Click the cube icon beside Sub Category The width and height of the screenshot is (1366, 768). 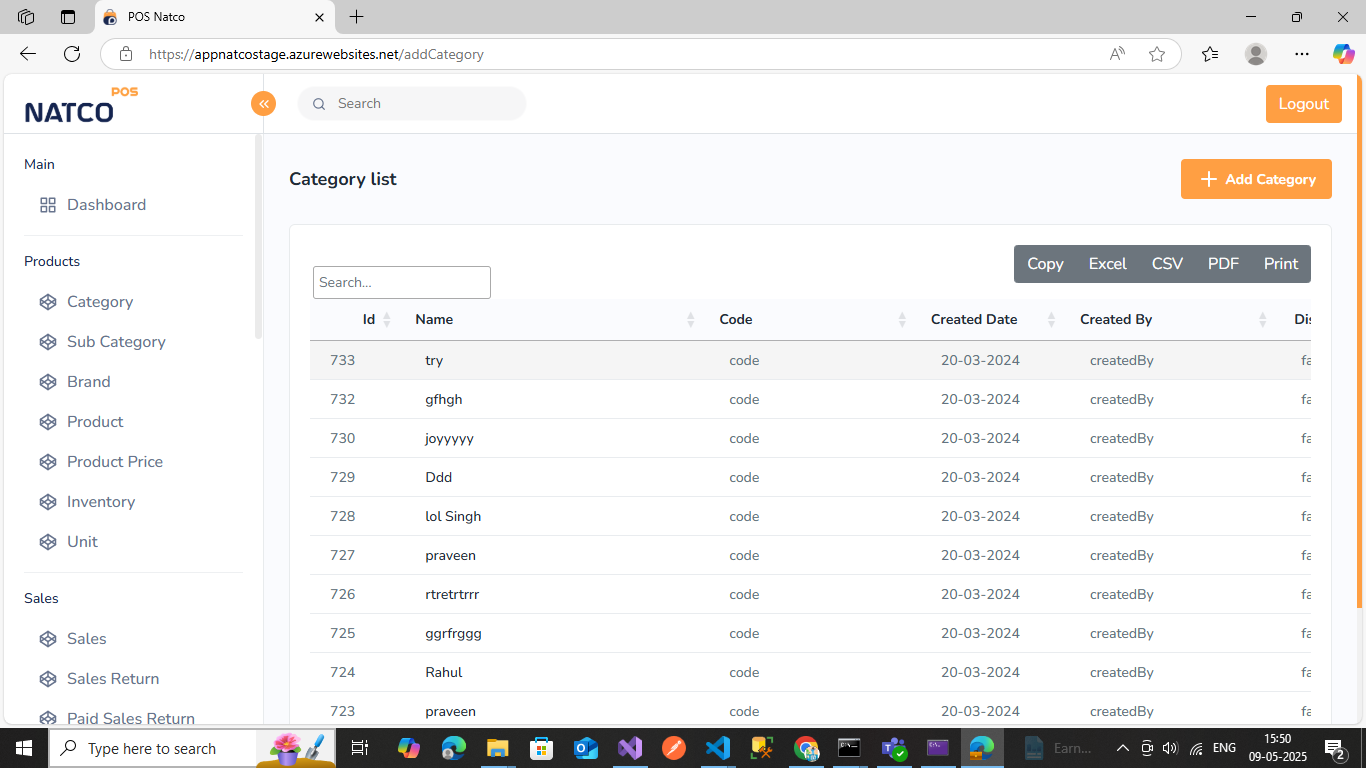pos(47,342)
